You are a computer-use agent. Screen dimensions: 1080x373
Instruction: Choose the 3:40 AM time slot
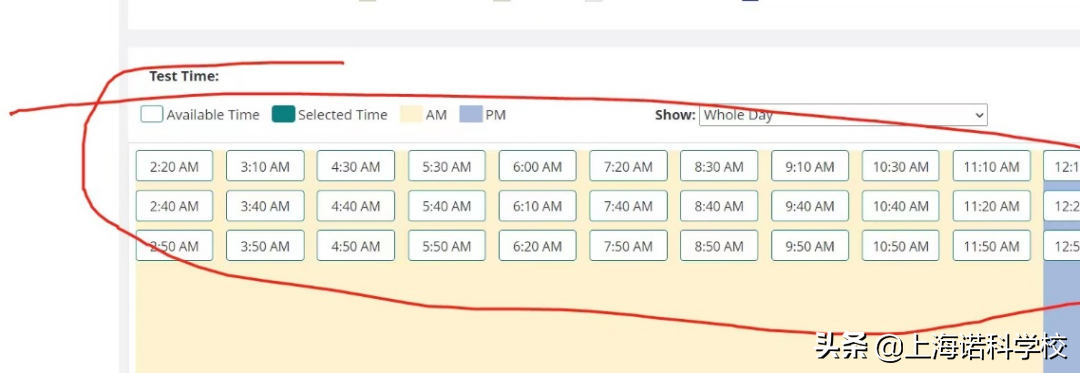pyautogui.click(x=265, y=206)
